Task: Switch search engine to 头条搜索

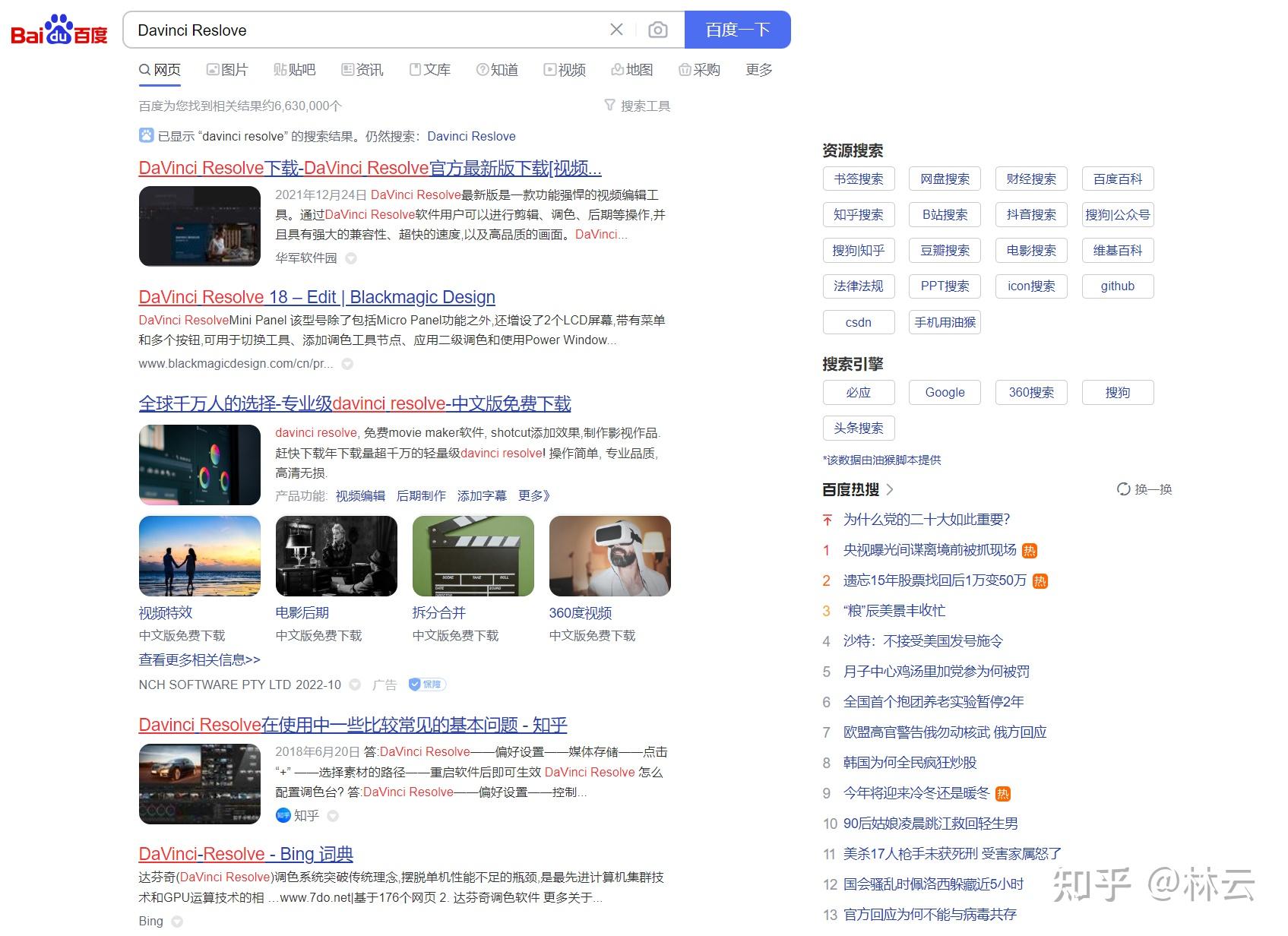Action: pyautogui.click(x=859, y=428)
